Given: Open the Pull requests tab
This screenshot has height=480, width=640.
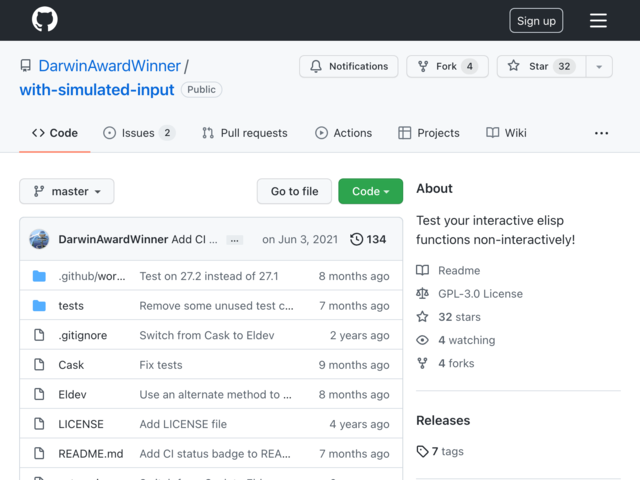Looking at the screenshot, I should point(244,133).
